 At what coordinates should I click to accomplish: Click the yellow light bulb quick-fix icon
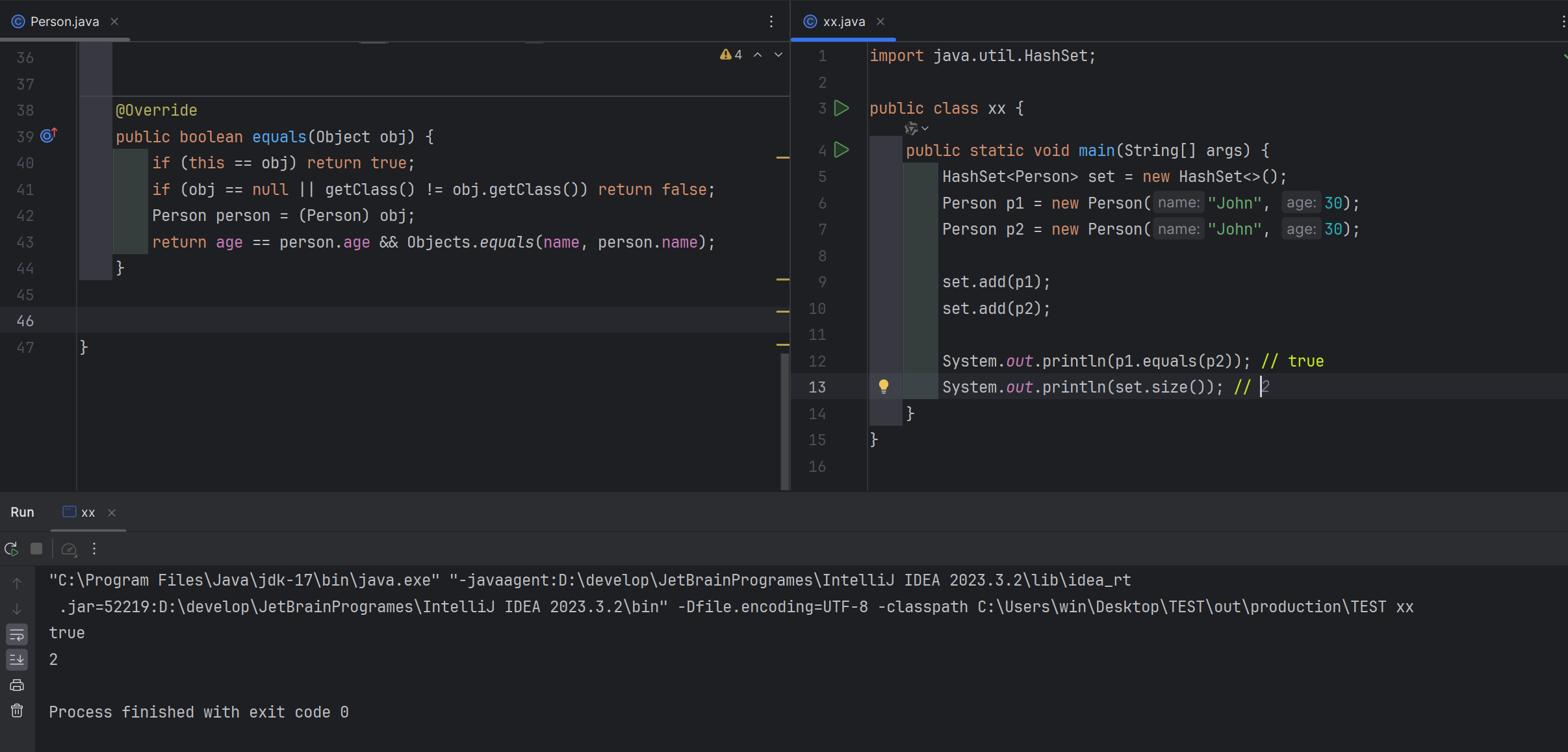click(x=884, y=386)
